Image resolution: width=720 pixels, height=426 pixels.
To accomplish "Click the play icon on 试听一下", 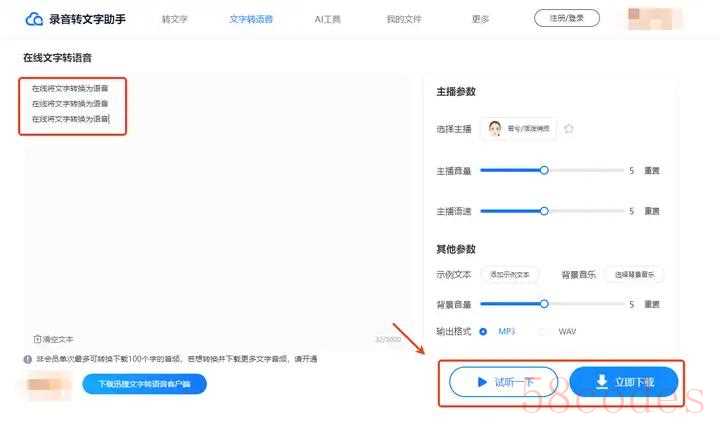I will point(482,382).
